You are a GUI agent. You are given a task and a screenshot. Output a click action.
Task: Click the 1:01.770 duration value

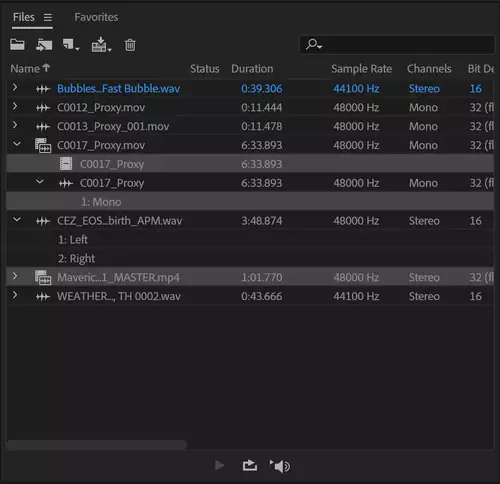262,277
